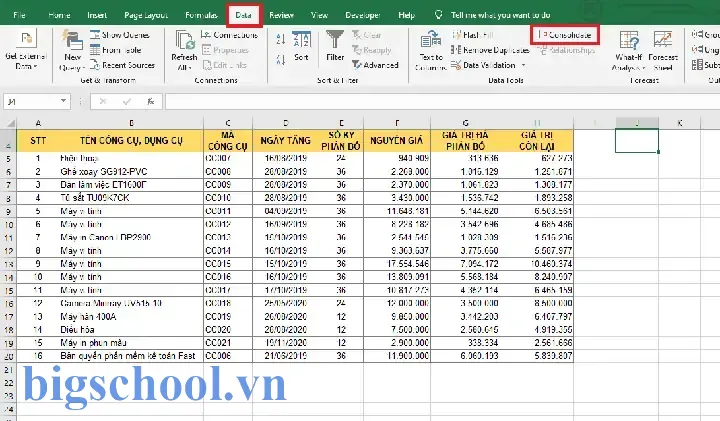Open What-If Analysis menu
This screenshot has width=720, height=421.
628,51
